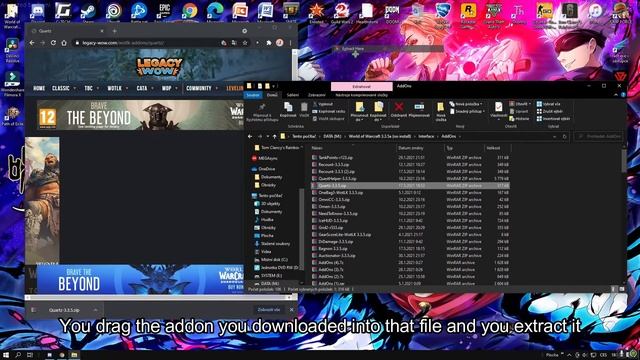Click COMMUNITY on Legacy WoW nav
640x360 pixels.
pyautogui.click(x=199, y=88)
